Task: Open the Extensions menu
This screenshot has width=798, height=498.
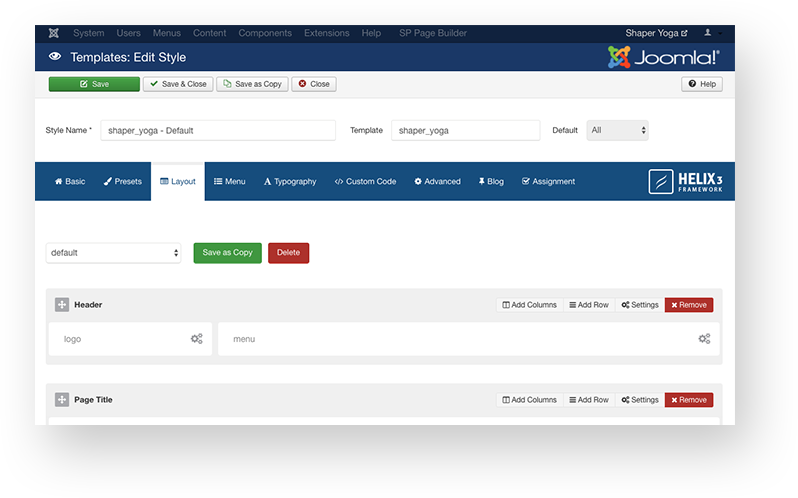Action: 326,33
